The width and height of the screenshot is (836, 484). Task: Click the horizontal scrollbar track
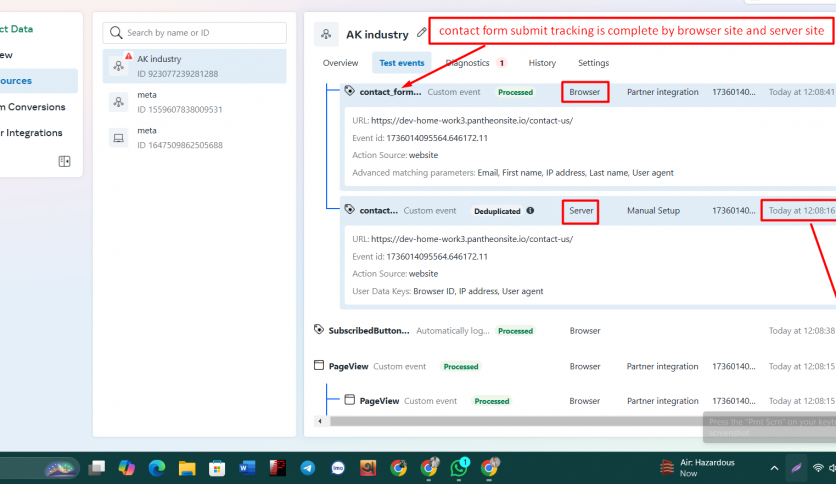[x=516, y=421]
